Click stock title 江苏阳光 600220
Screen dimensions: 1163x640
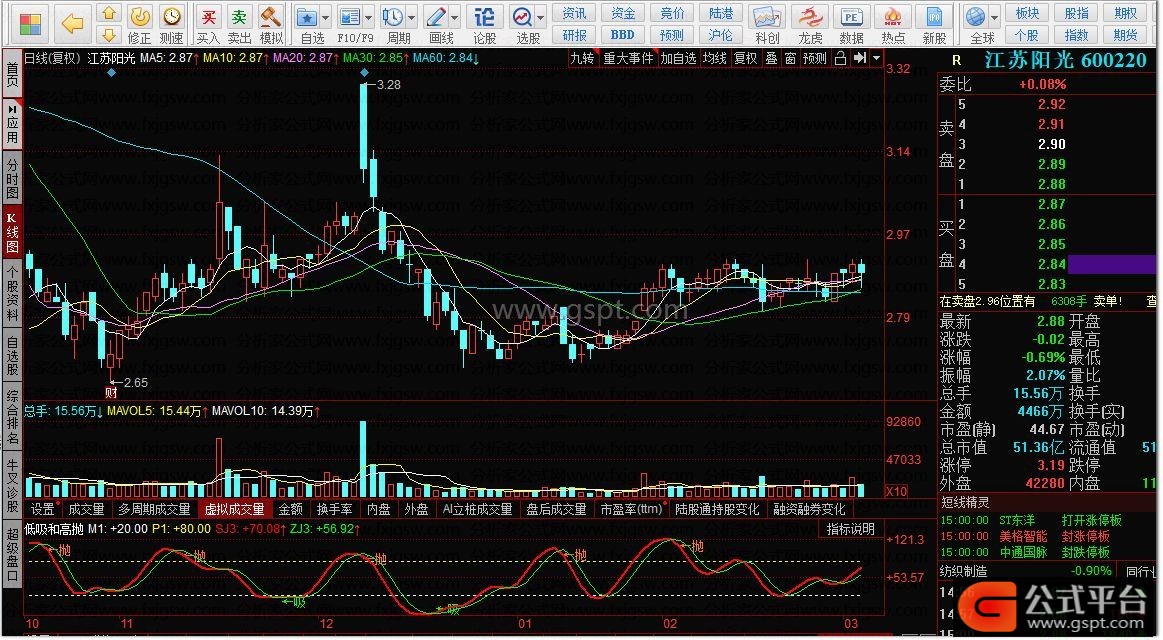point(1066,61)
